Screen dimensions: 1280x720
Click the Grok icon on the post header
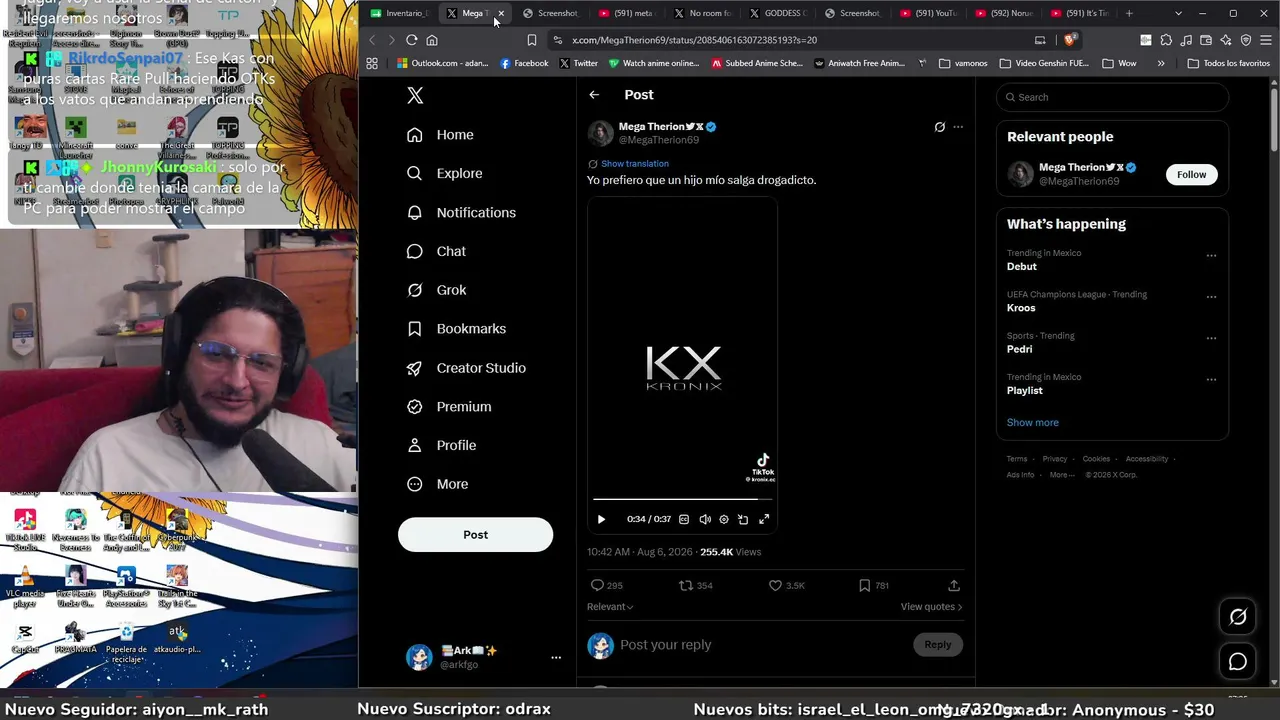tap(939, 127)
